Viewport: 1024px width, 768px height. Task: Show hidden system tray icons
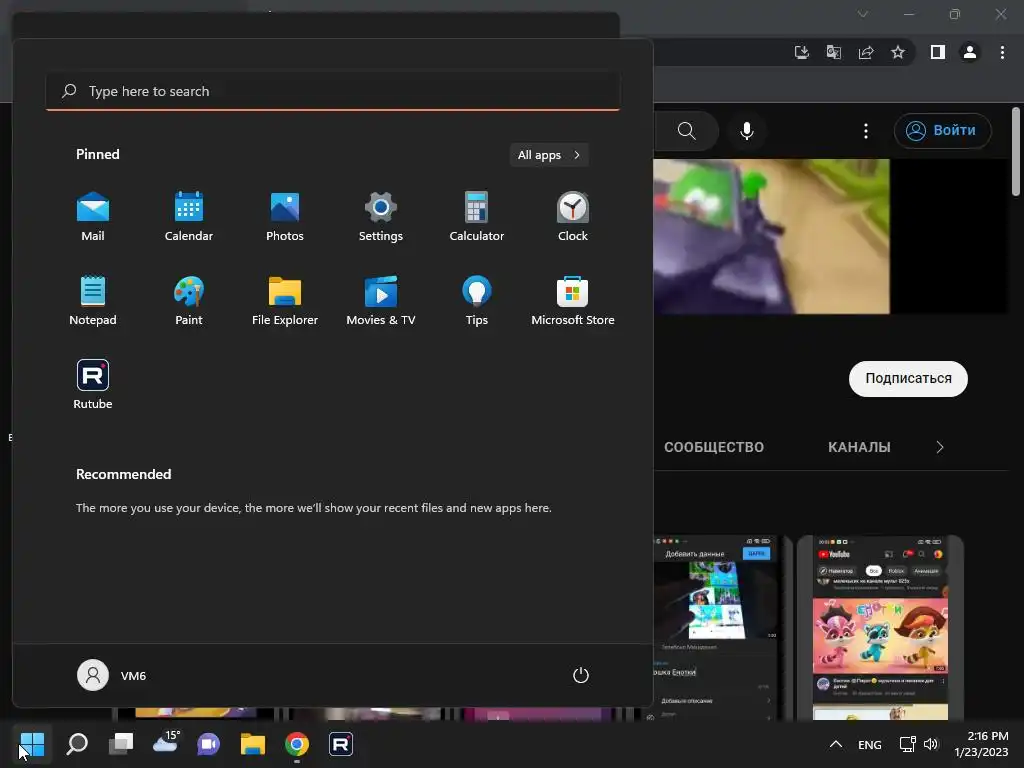point(835,744)
